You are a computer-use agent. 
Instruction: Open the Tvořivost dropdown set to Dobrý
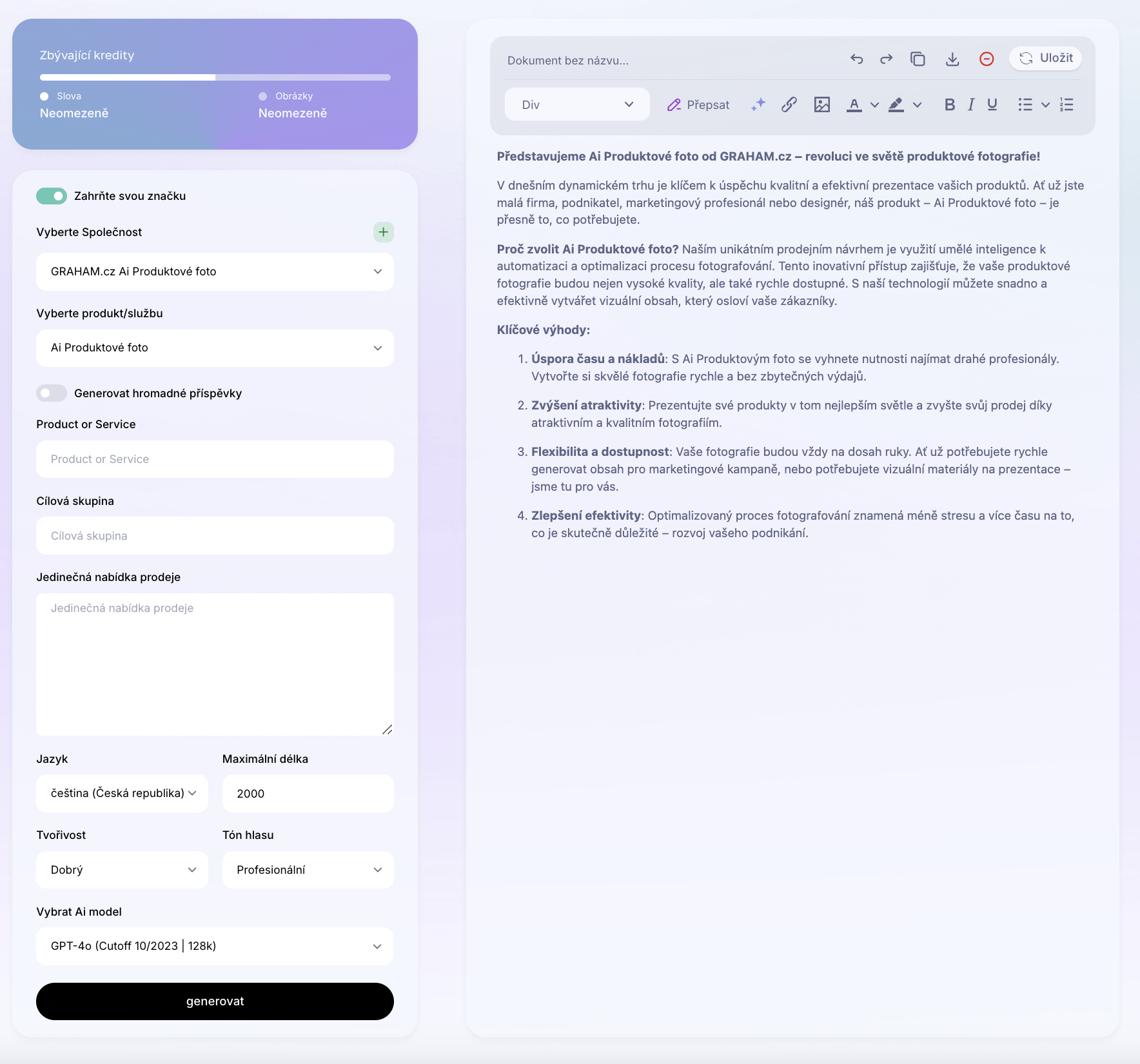[122, 870]
